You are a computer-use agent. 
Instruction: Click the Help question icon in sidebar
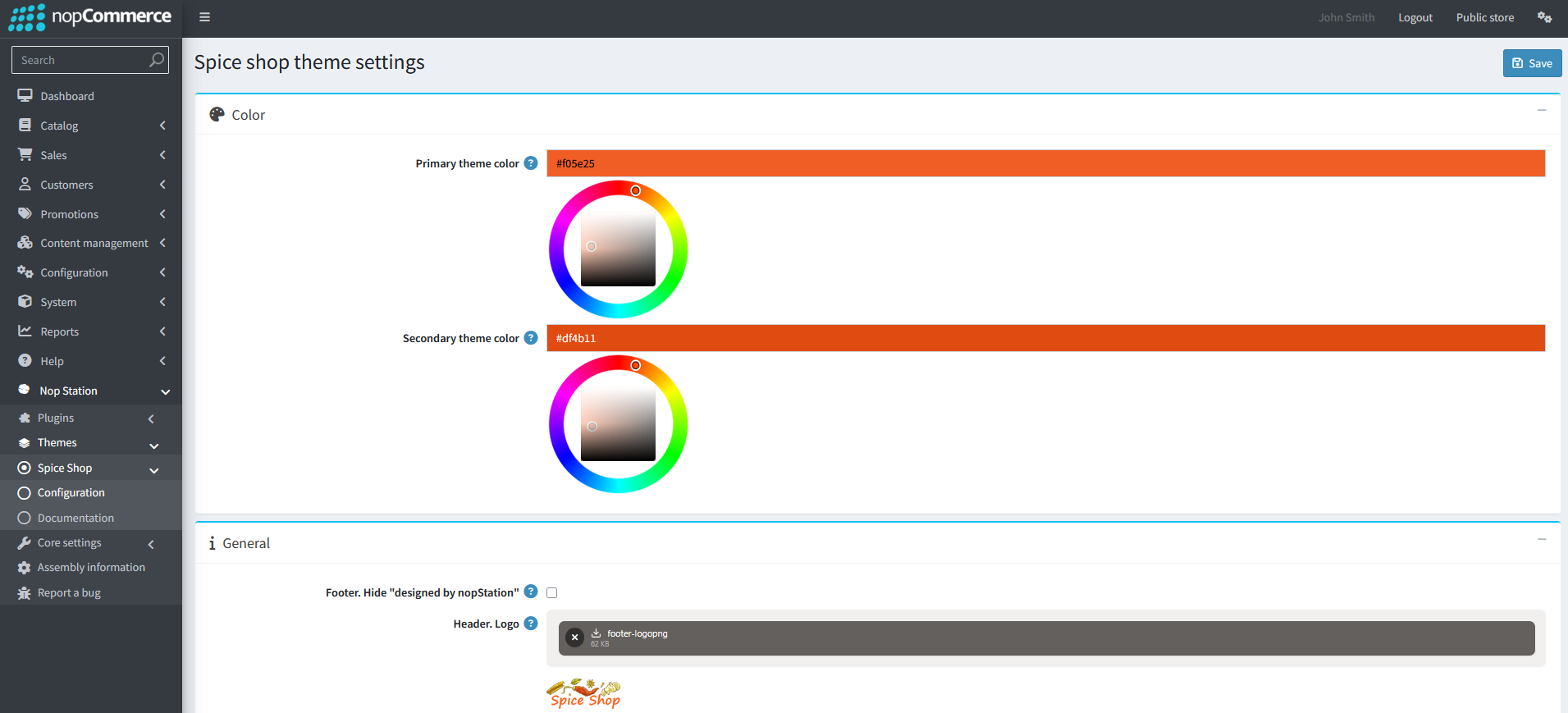click(x=25, y=360)
